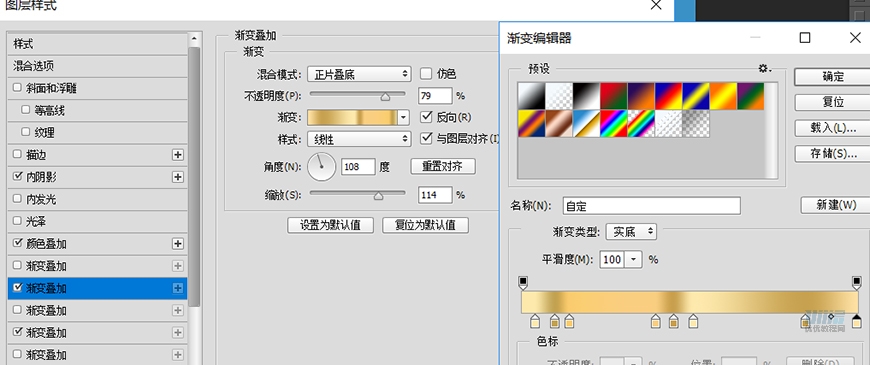The image size is (870, 365).
Task: Select the rightmost color stop with black tip
Action: (x=857, y=321)
